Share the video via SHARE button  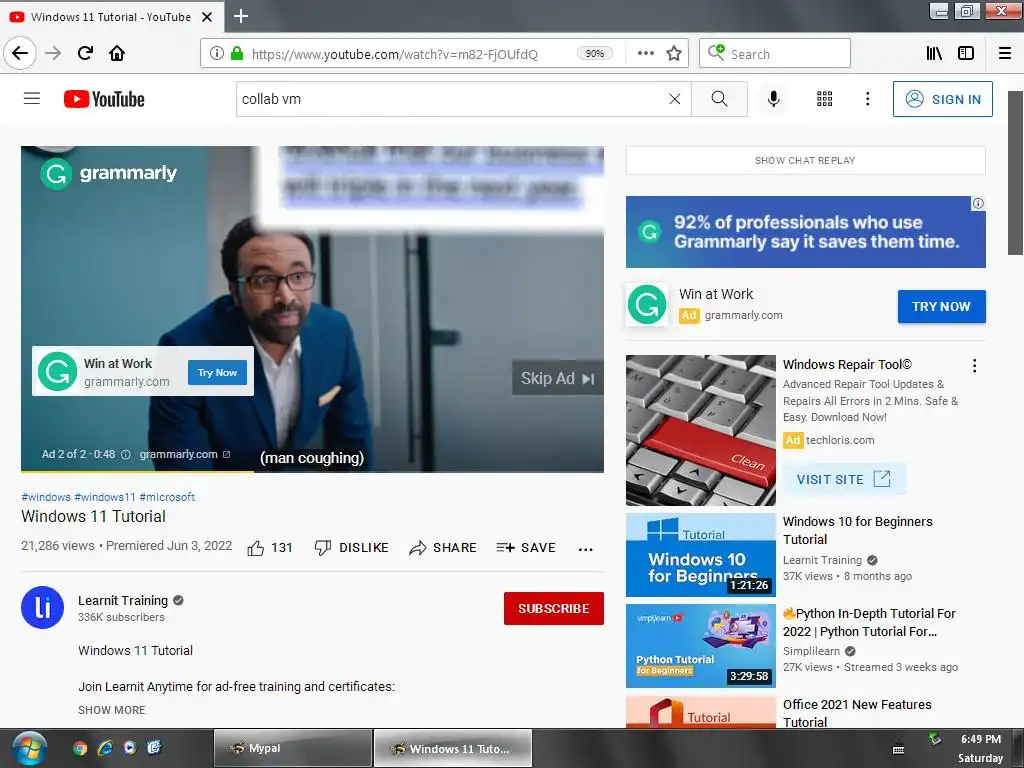443,548
